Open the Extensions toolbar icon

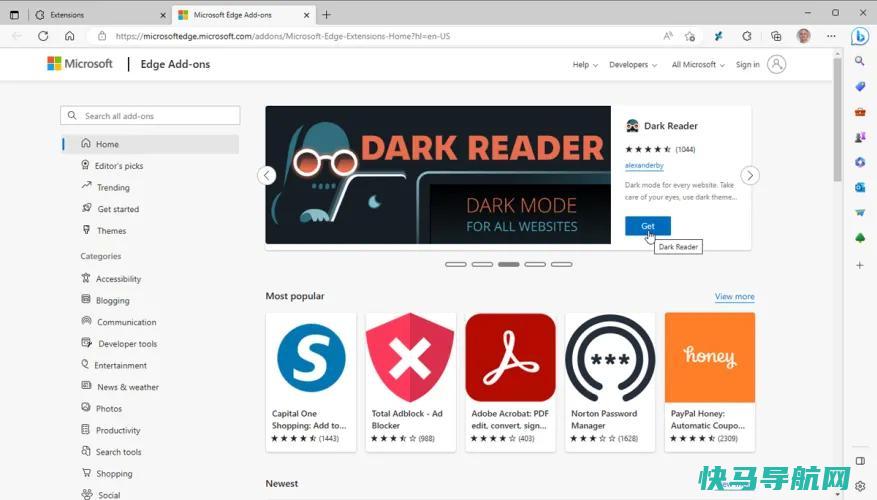(x=747, y=36)
